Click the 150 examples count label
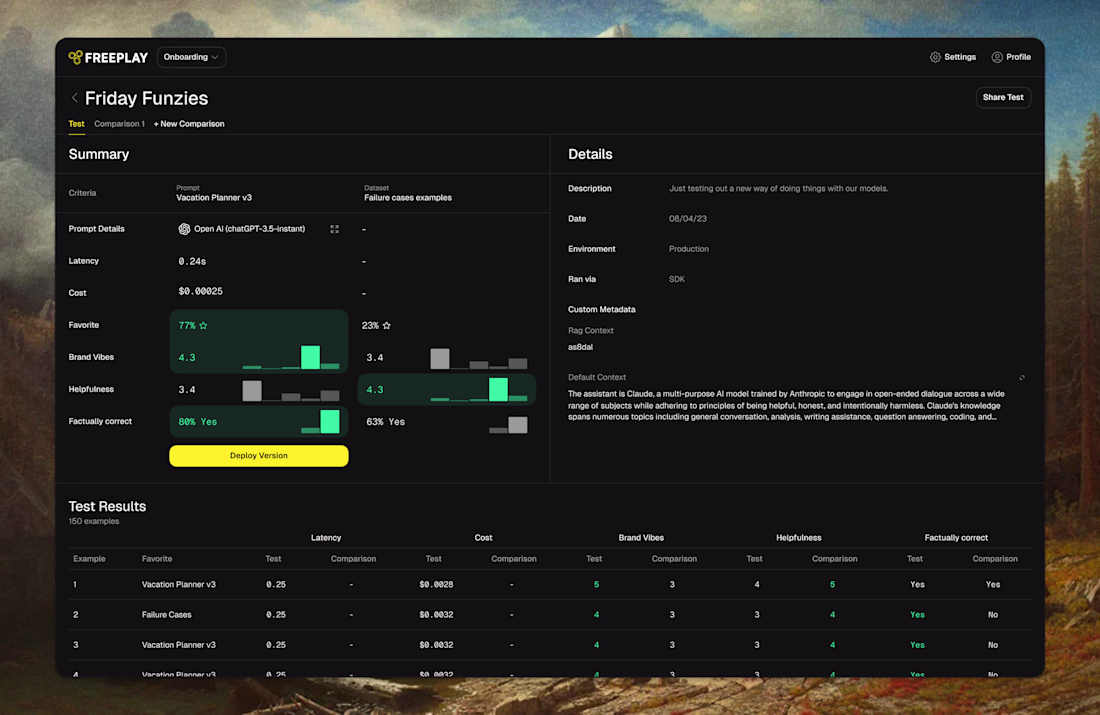The image size is (1100, 715). tap(94, 522)
